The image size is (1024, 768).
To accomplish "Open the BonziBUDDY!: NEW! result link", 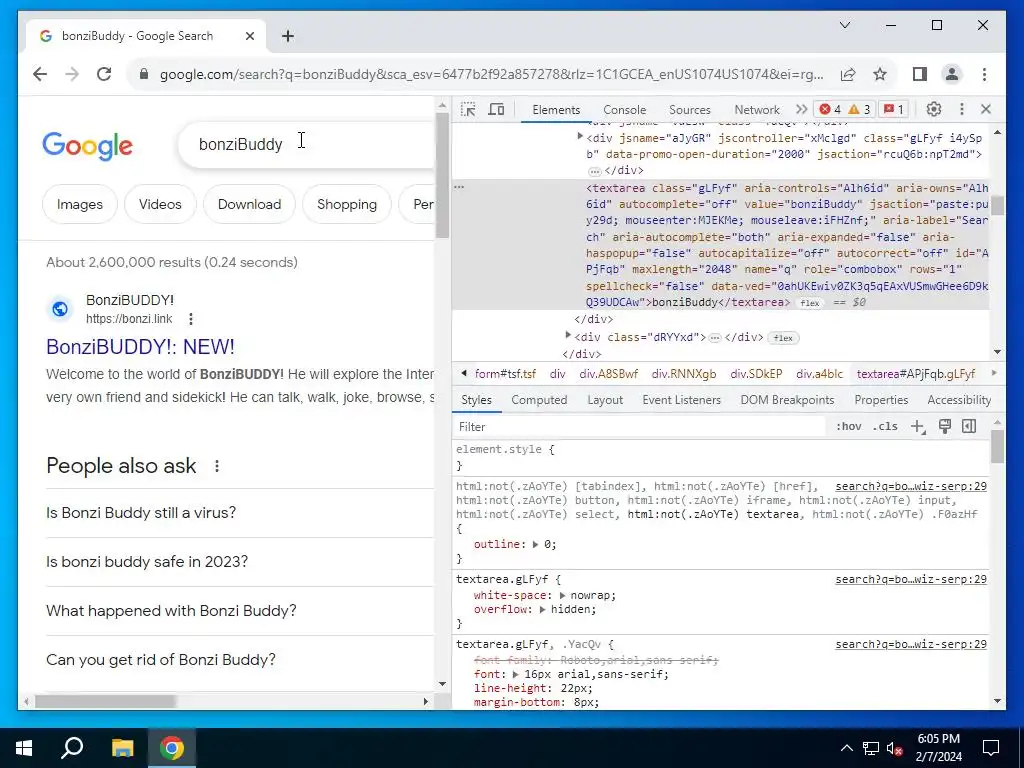I will (140, 347).
